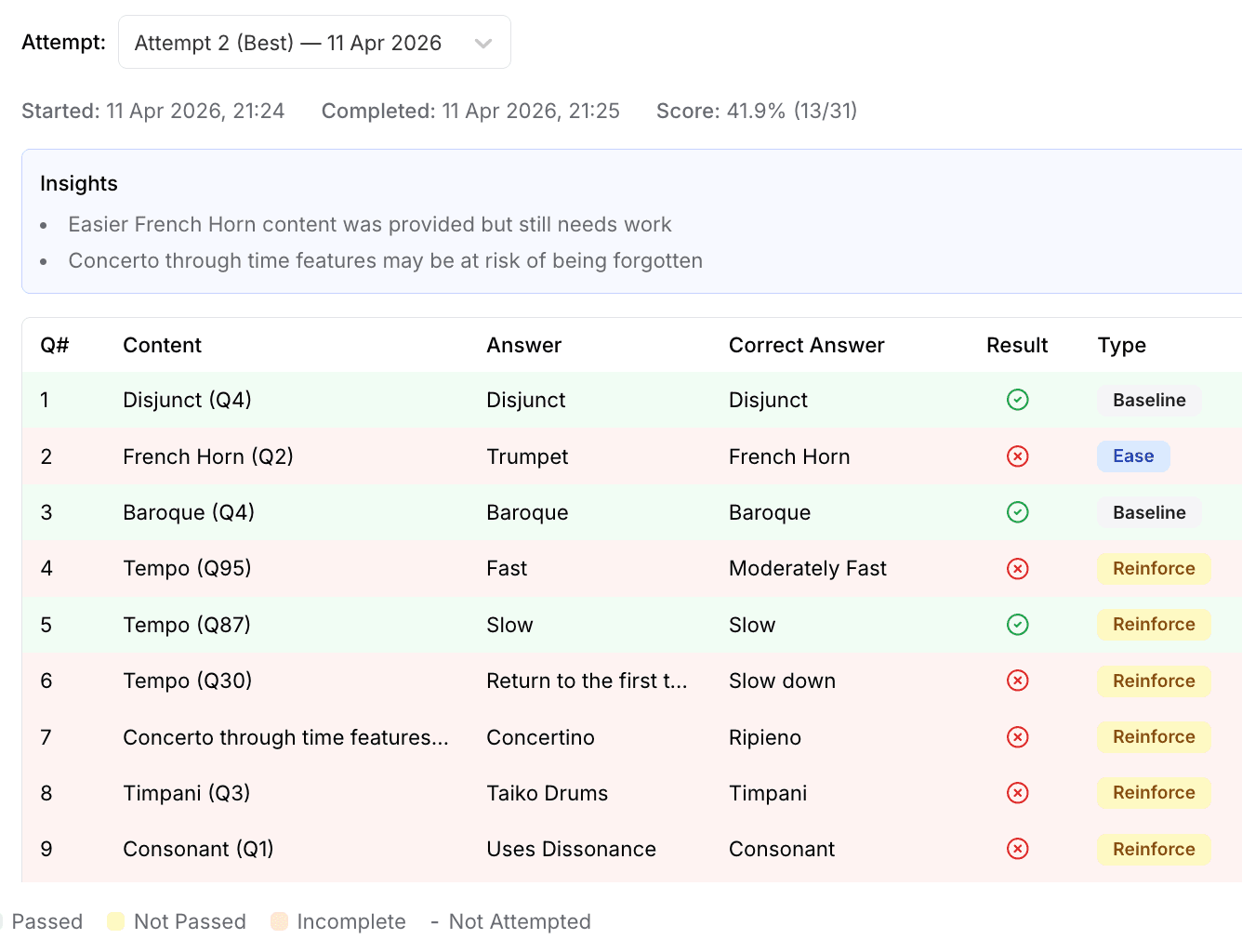Viewport: 1242px width, 952px height.
Task: Click the Reinforce badge on Timpani row
Action: pyautogui.click(x=1153, y=793)
